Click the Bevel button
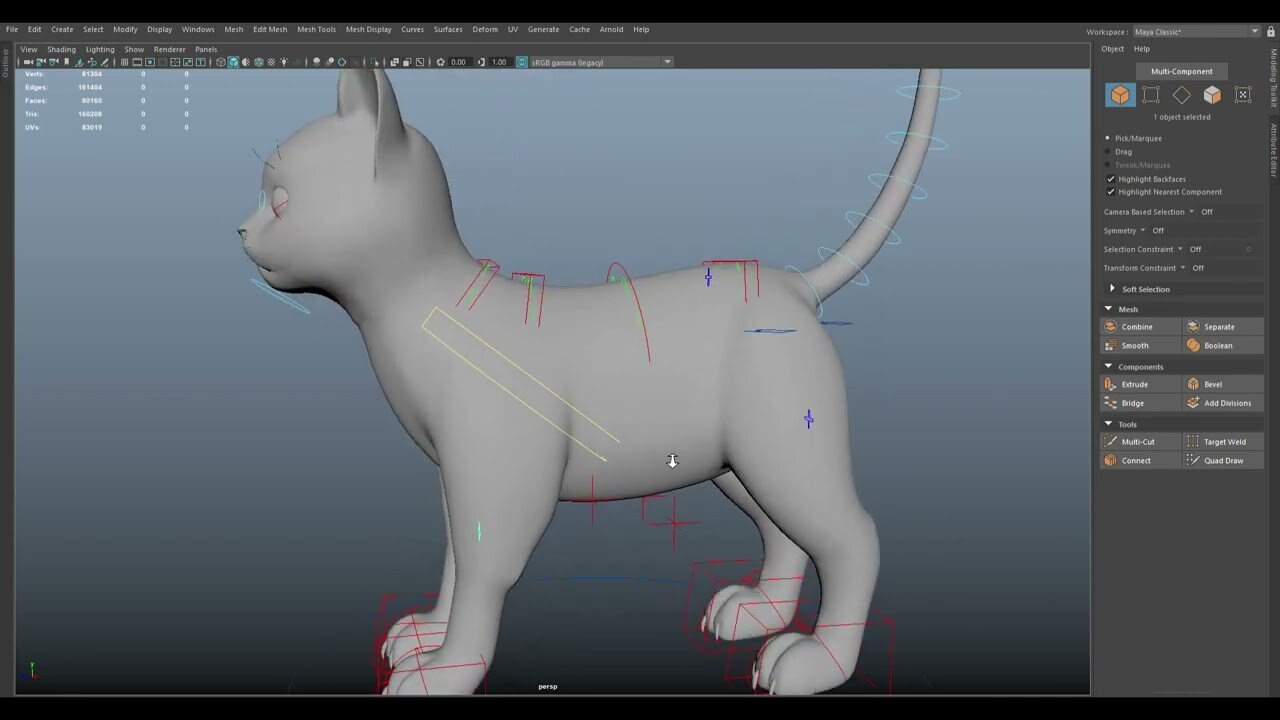 (1212, 384)
